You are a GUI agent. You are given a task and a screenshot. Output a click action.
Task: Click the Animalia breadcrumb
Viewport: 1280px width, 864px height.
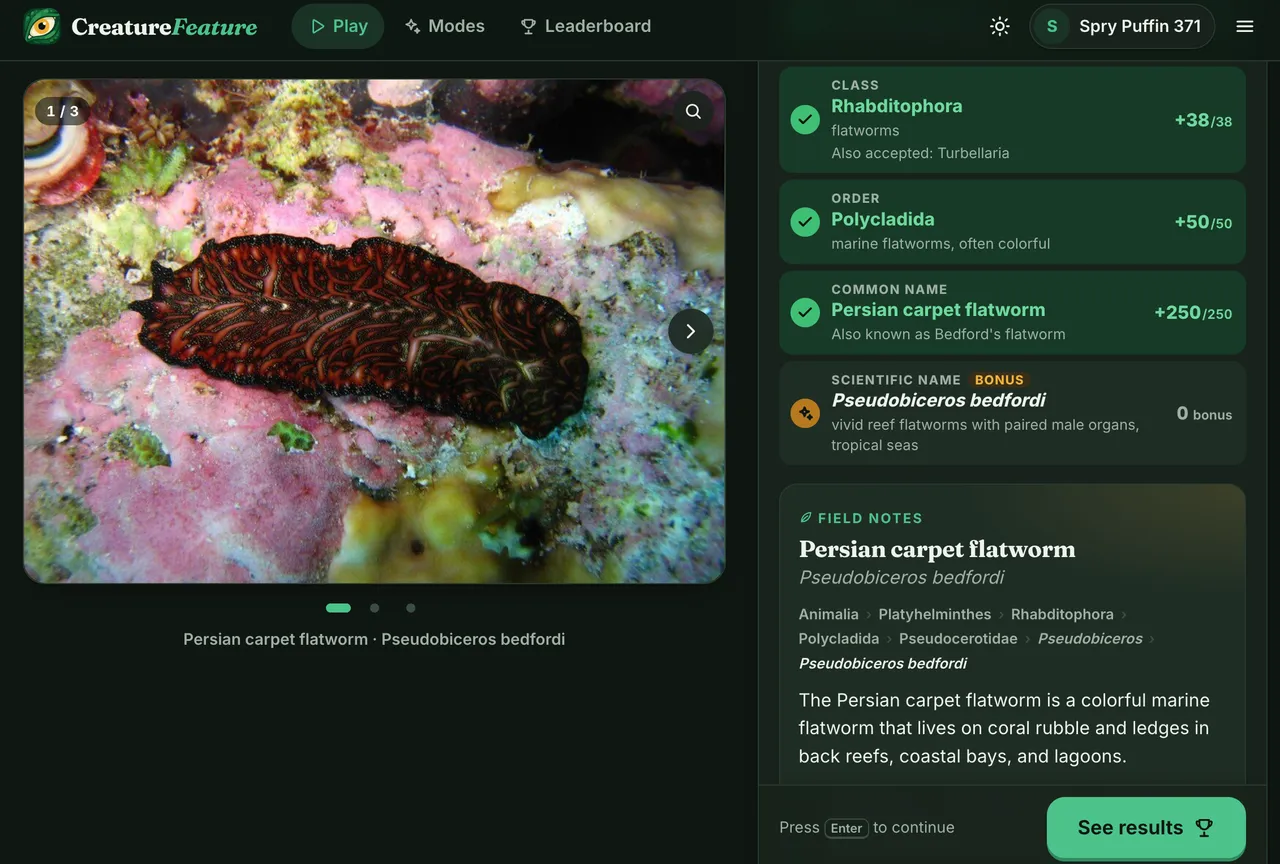pos(828,614)
